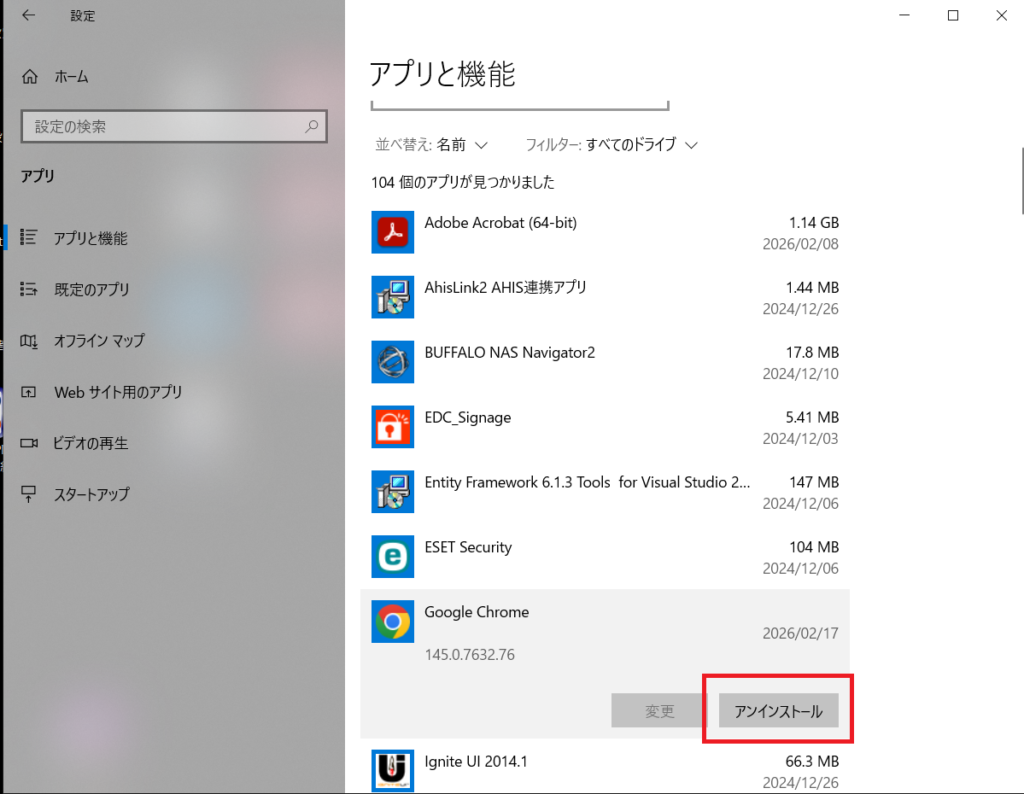Click the vertical scrollbar on the right
1024x794 pixels.
tap(1020, 180)
